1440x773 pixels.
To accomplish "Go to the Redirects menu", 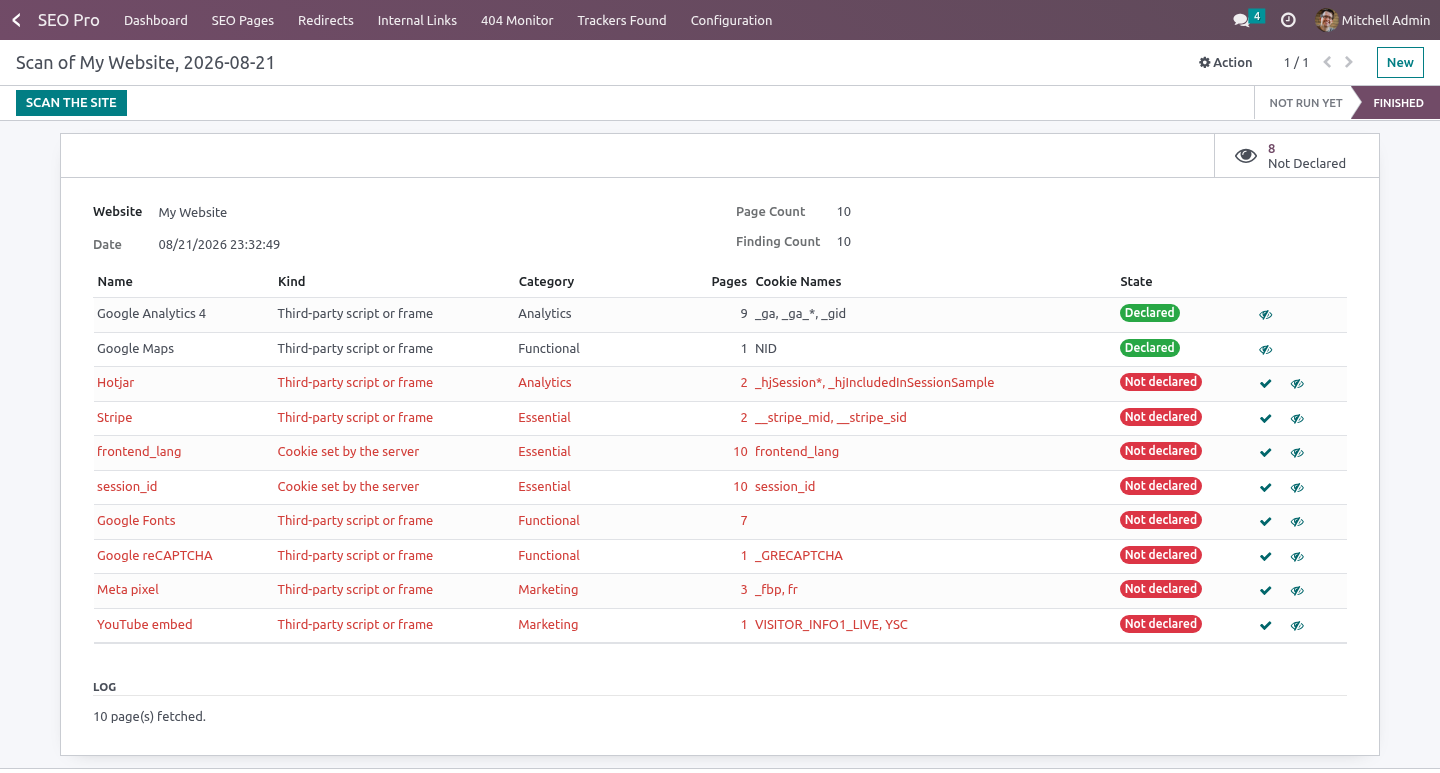I will (x=326, y=20).
